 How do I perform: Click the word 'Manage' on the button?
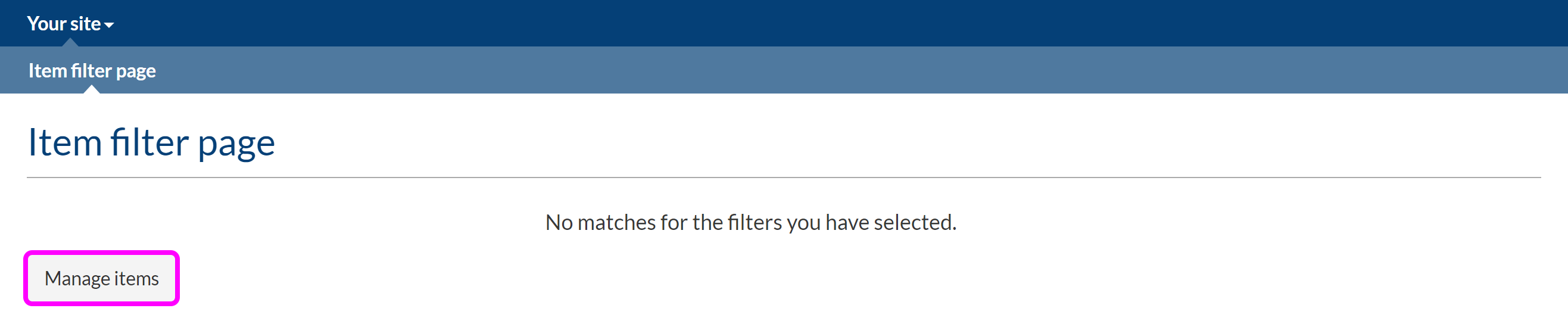tap(77, 279)
